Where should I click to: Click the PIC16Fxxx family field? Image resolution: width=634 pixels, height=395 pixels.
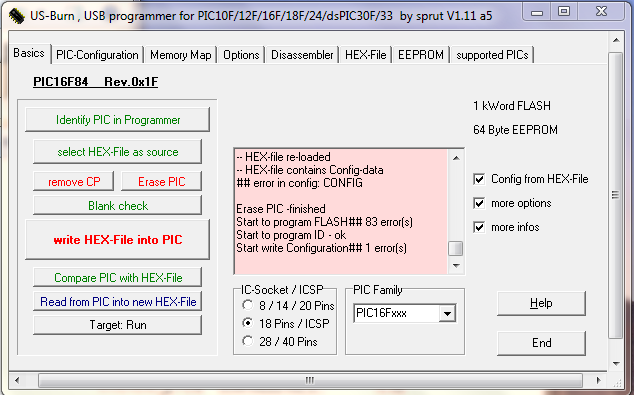coord(397,313)
